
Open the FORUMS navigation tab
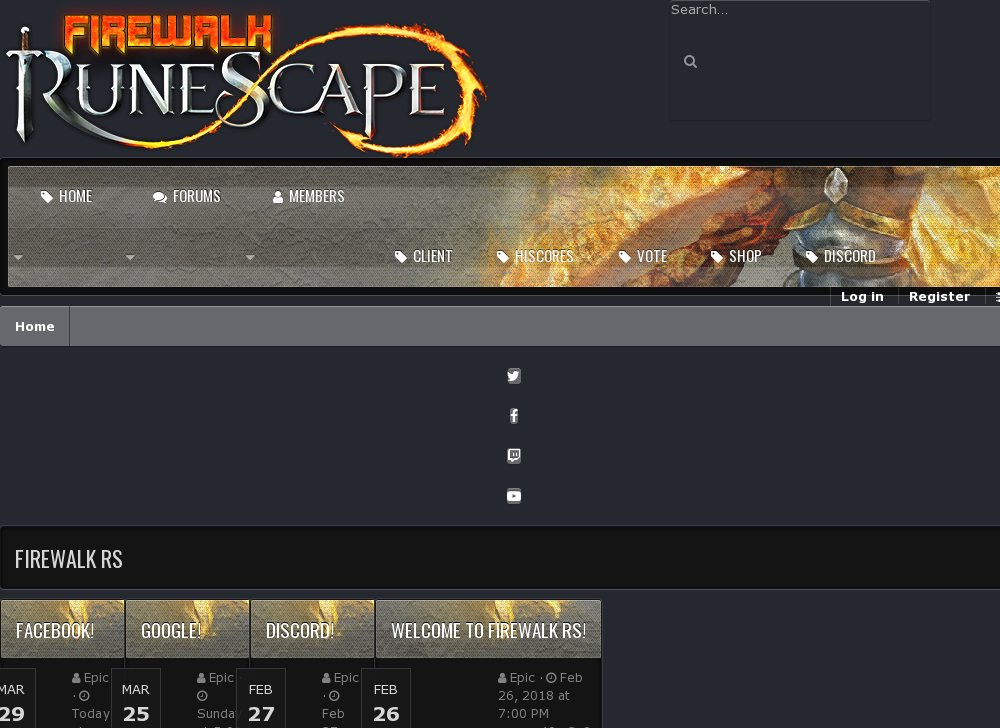(x=186, y=196)
